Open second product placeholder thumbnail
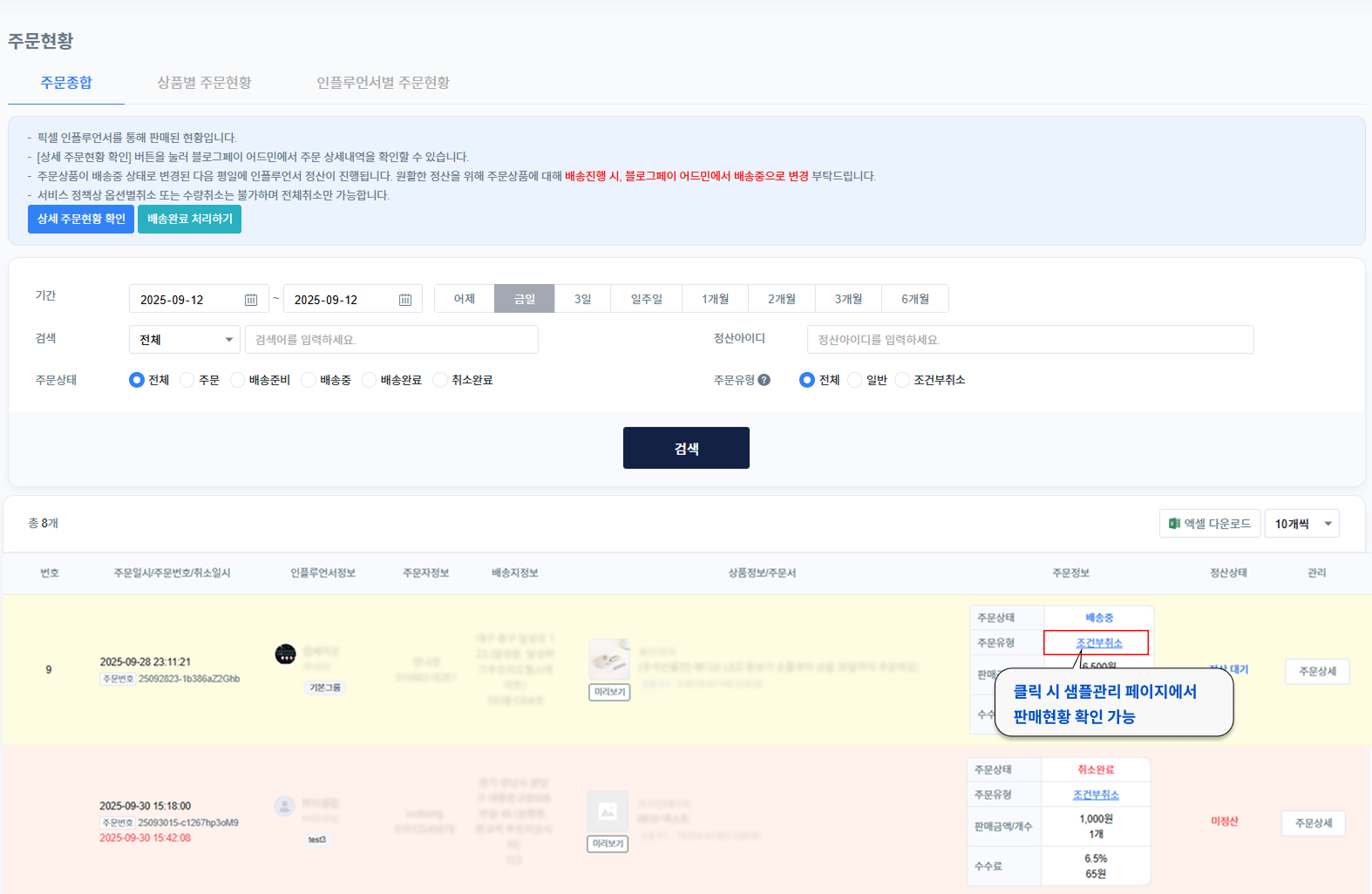 608,811
